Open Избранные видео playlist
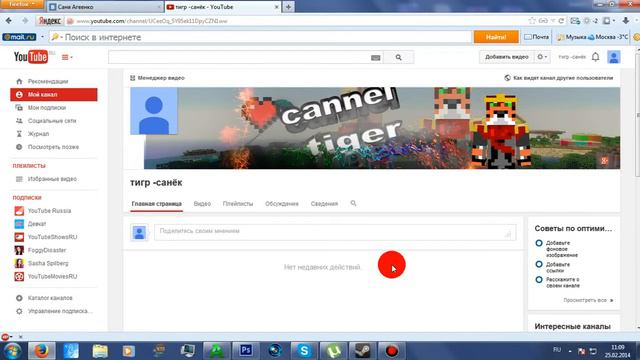Viewport: 640px width, 360px height. [53, 179]
